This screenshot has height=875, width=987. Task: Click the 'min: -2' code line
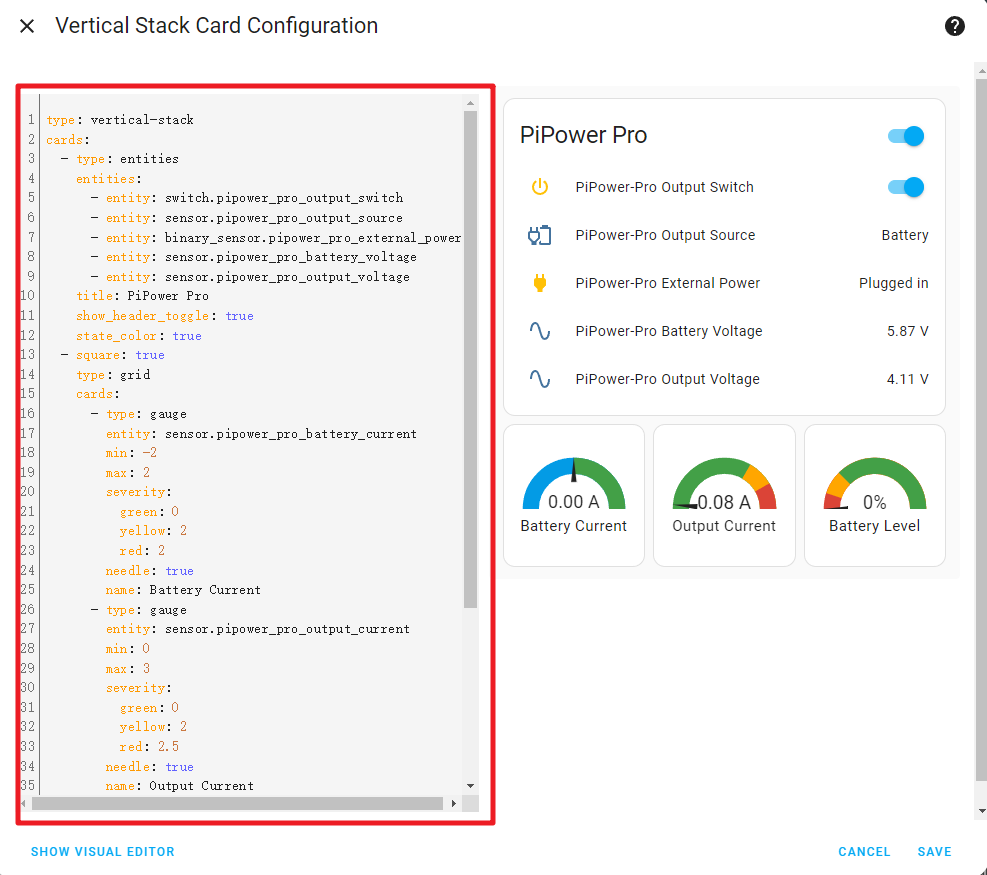pos(132,453)
